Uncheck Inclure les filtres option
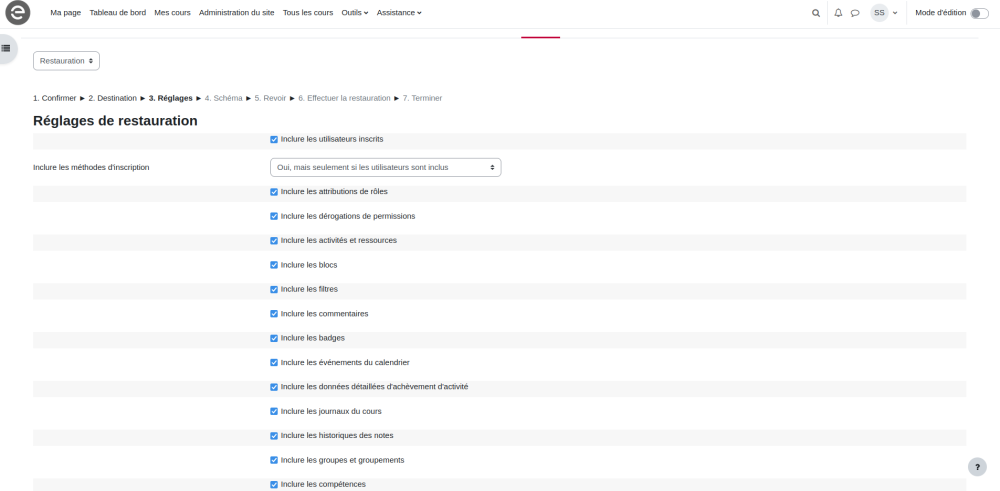 click(274, 289)
